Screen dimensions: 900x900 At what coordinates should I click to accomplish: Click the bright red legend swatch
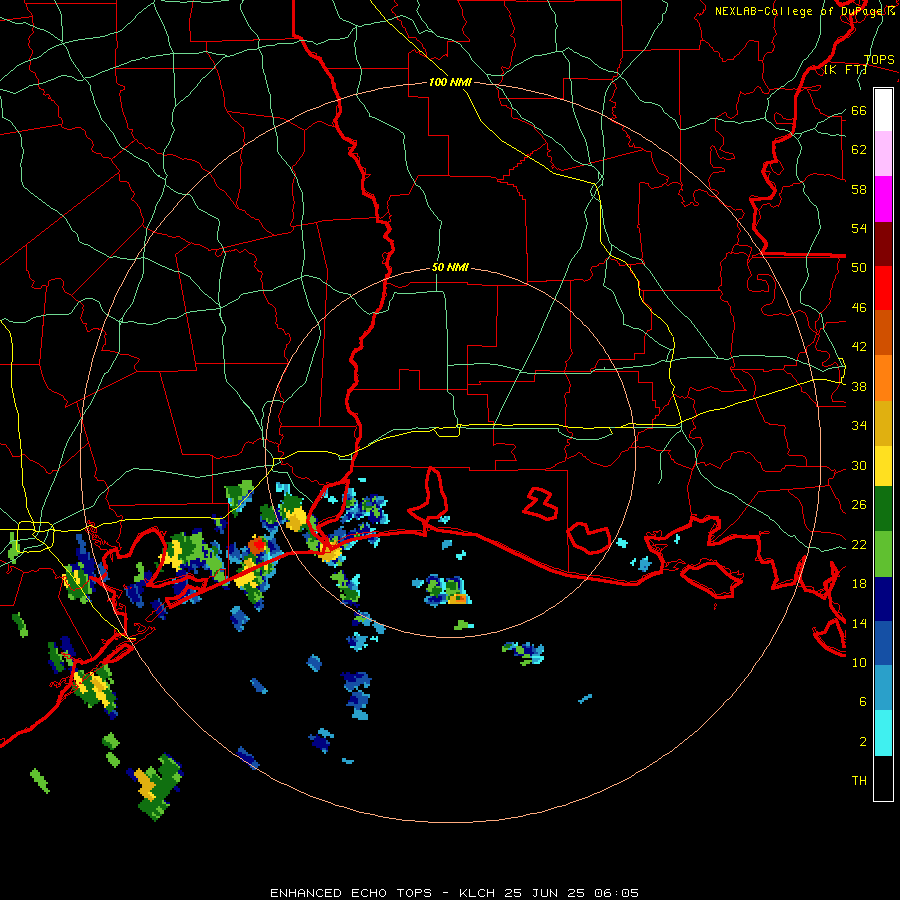tap(883, 288)
